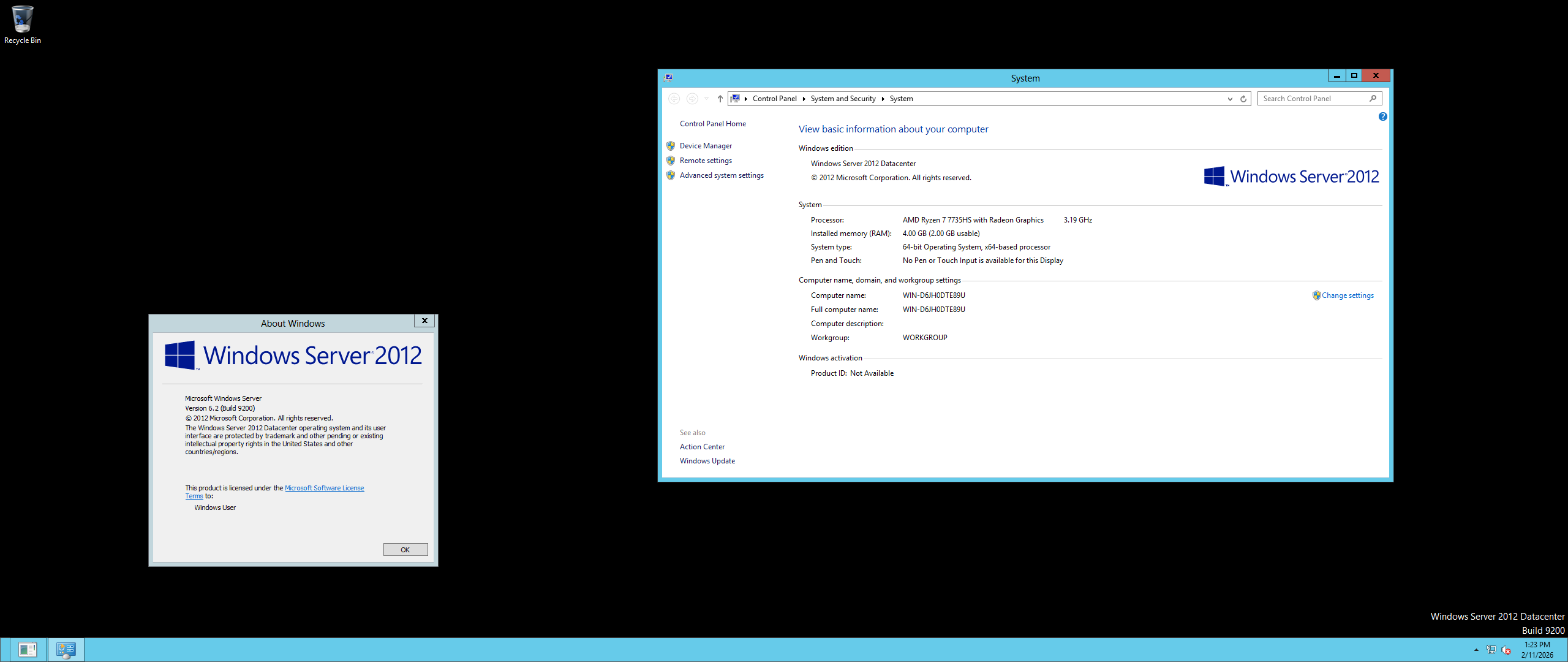Open Microsoft Software License link
The height and width of the screenshot is (662, 1568).
pyautogui.click(x=324, y=488)
